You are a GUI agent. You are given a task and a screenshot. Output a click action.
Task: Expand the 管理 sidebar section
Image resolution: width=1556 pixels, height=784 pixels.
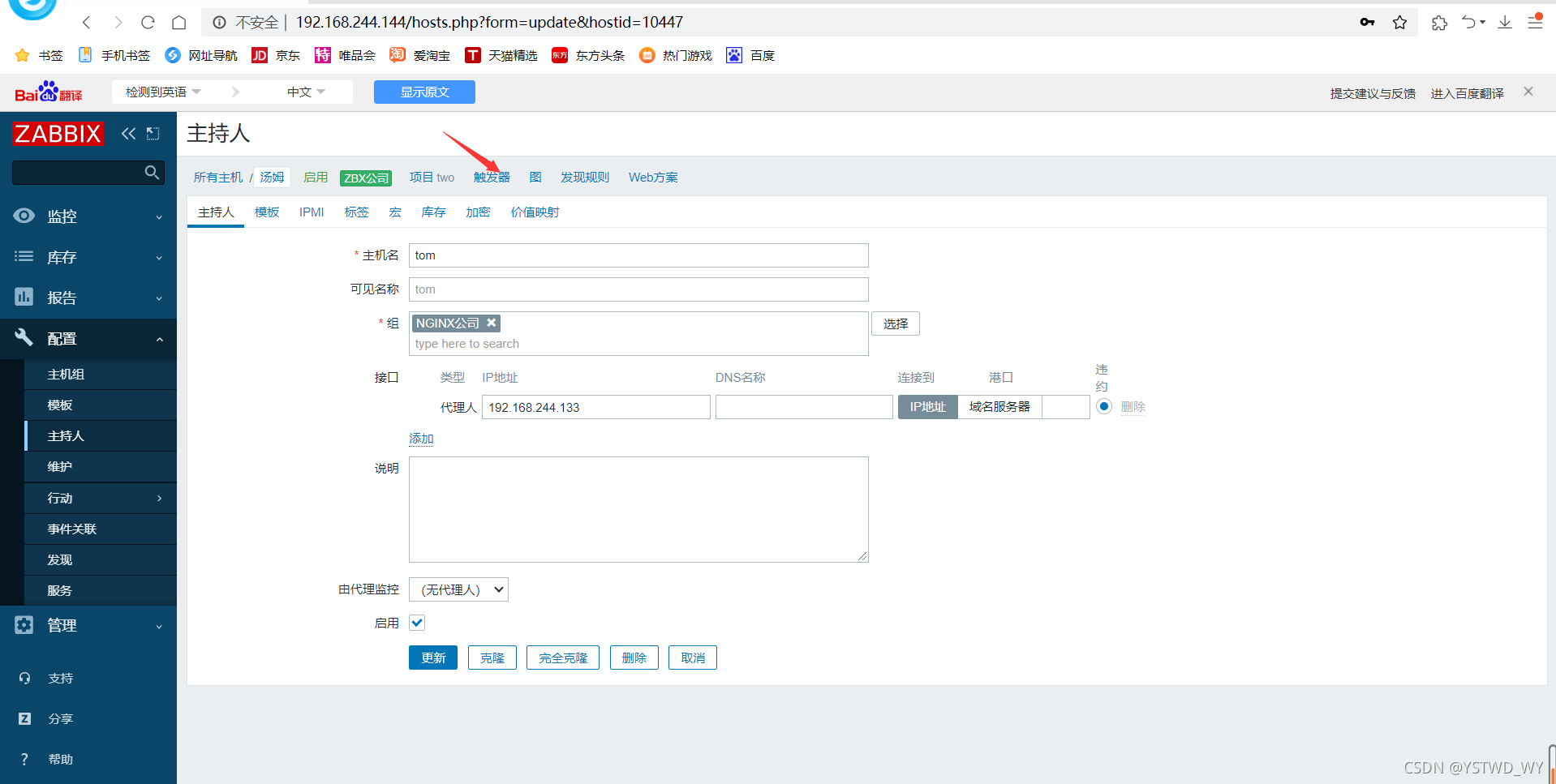tap(159, 626)
